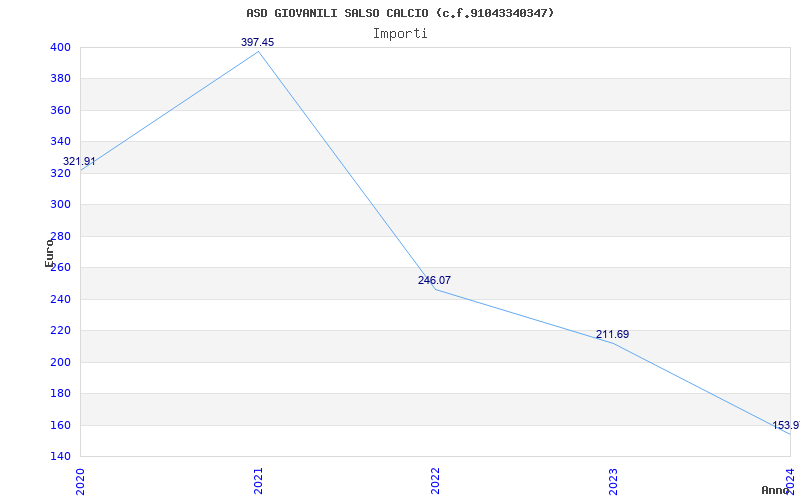The width and height of the screenshot is (800, 500).
Task: Click the 2021 x-axis label
Action: pos(258,481)
